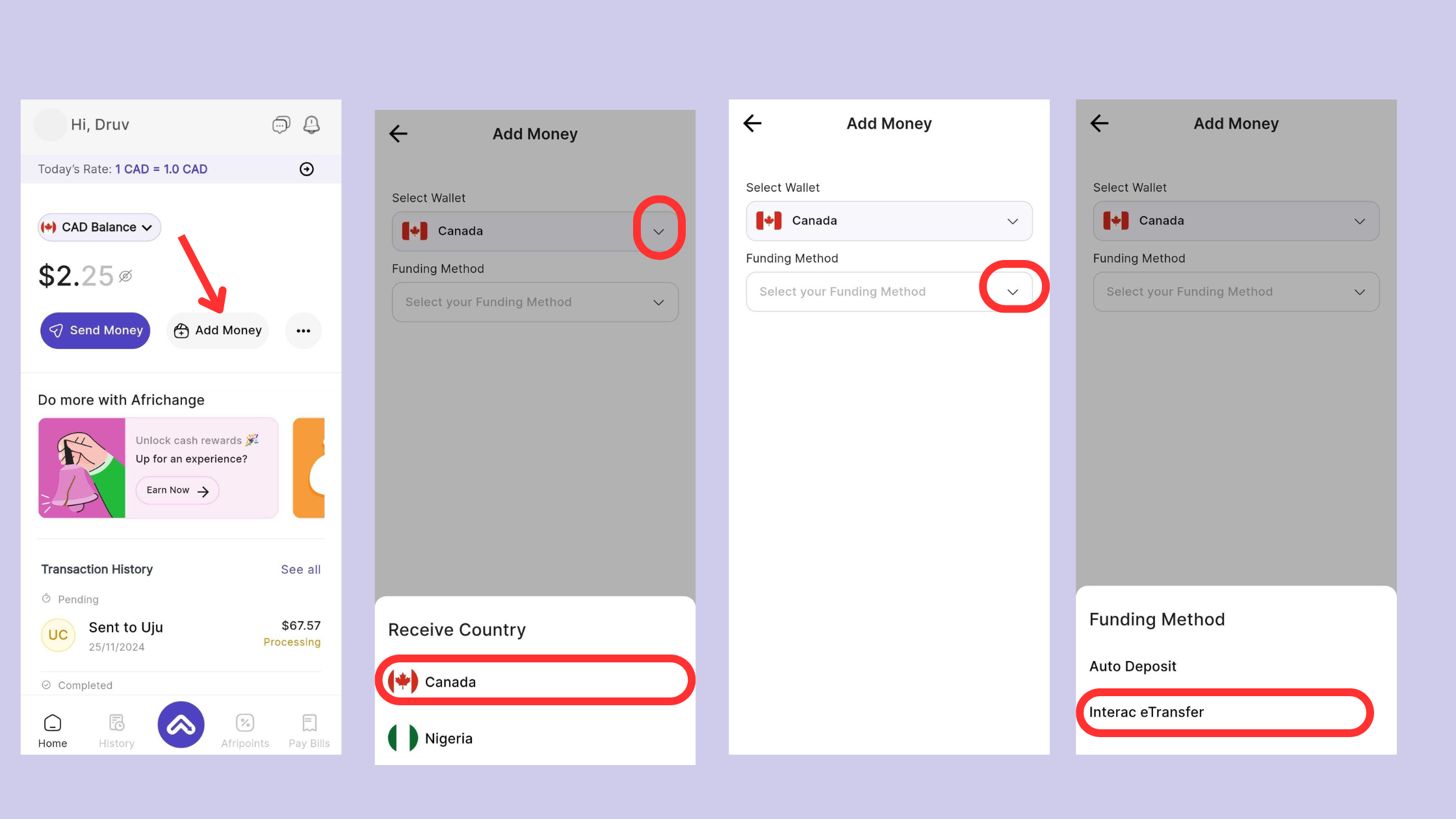This screenshot has height=819, width=1456.
Task: Switch to the Afripoints tab
Action: [x=245, y=731]
